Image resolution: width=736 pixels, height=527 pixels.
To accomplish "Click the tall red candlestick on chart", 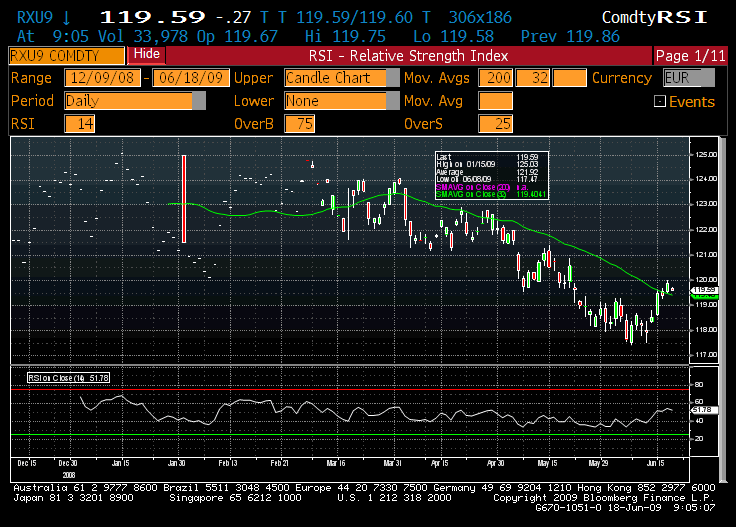I will click(x=184, y=198).
